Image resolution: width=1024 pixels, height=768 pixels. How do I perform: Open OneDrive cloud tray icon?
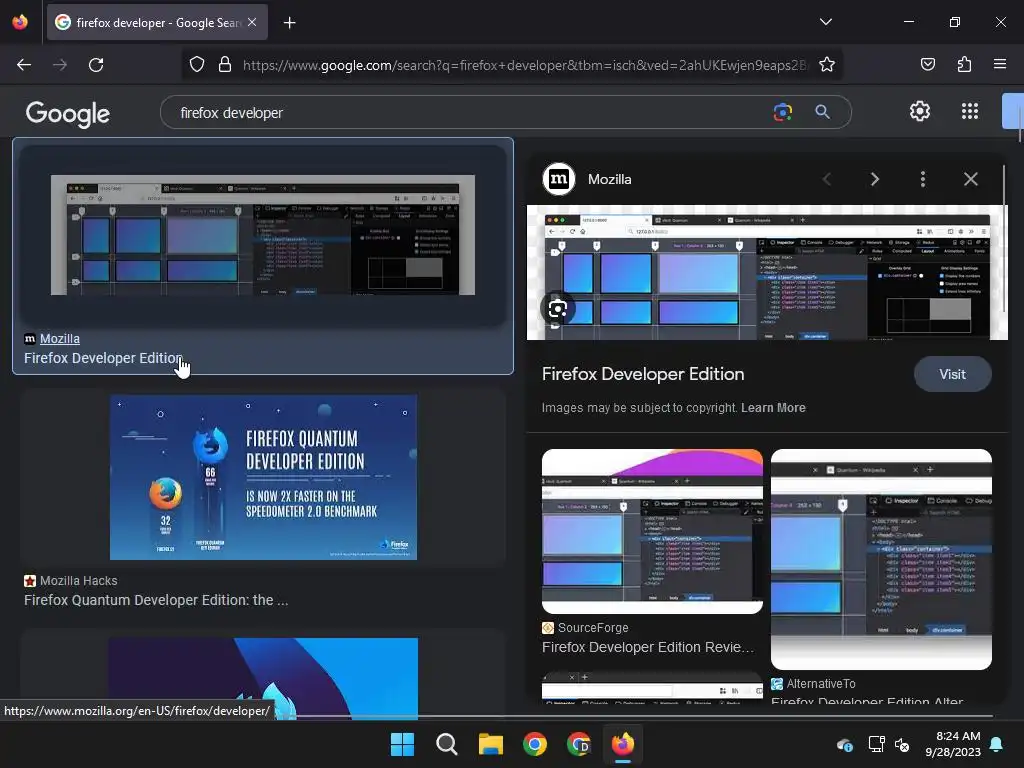tap(844, 744)
